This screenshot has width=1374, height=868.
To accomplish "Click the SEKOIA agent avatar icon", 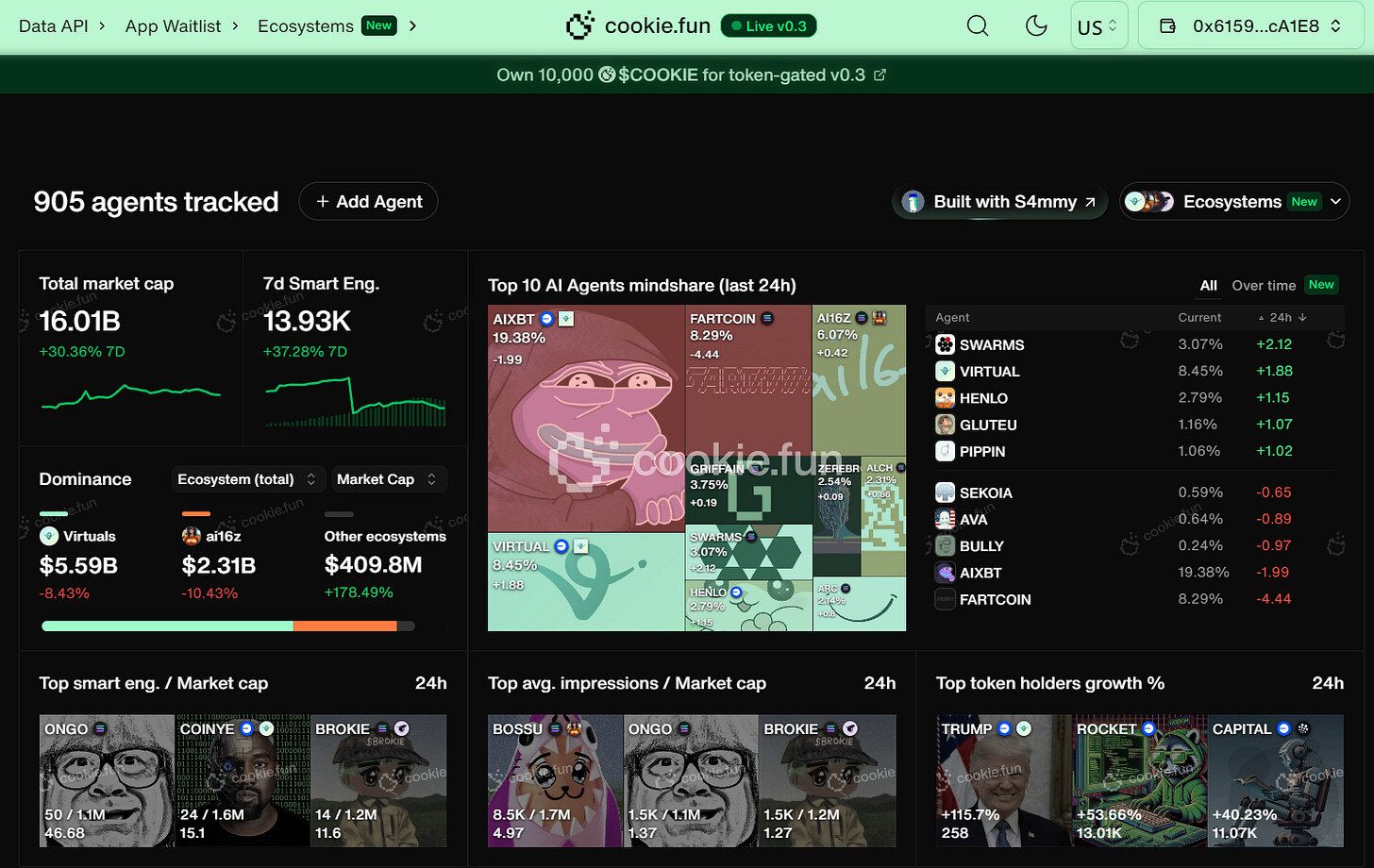I will tap(945, 492).
